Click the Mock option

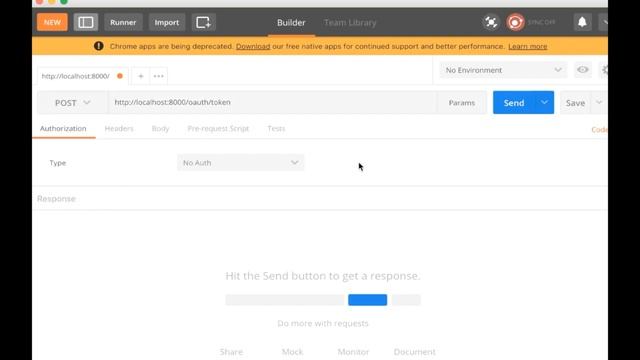292,352
